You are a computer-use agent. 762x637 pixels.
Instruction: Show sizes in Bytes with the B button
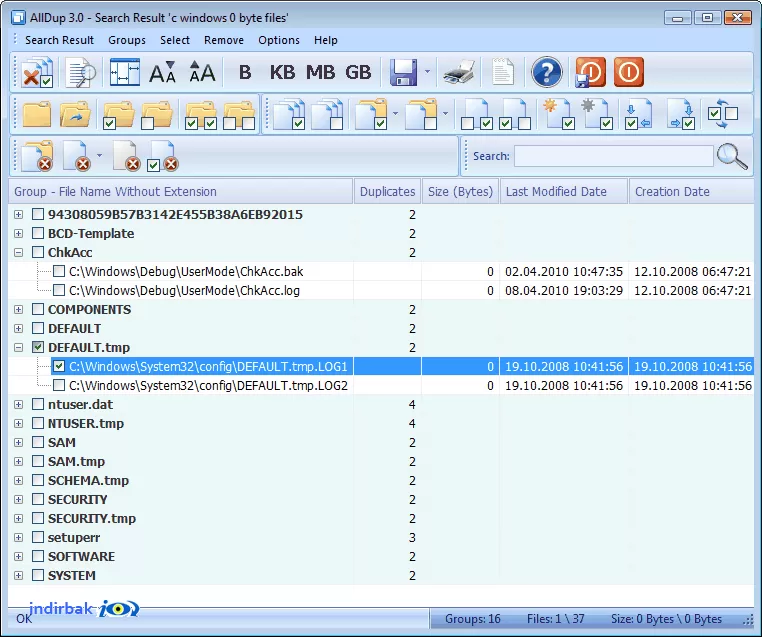pos(245,72)
